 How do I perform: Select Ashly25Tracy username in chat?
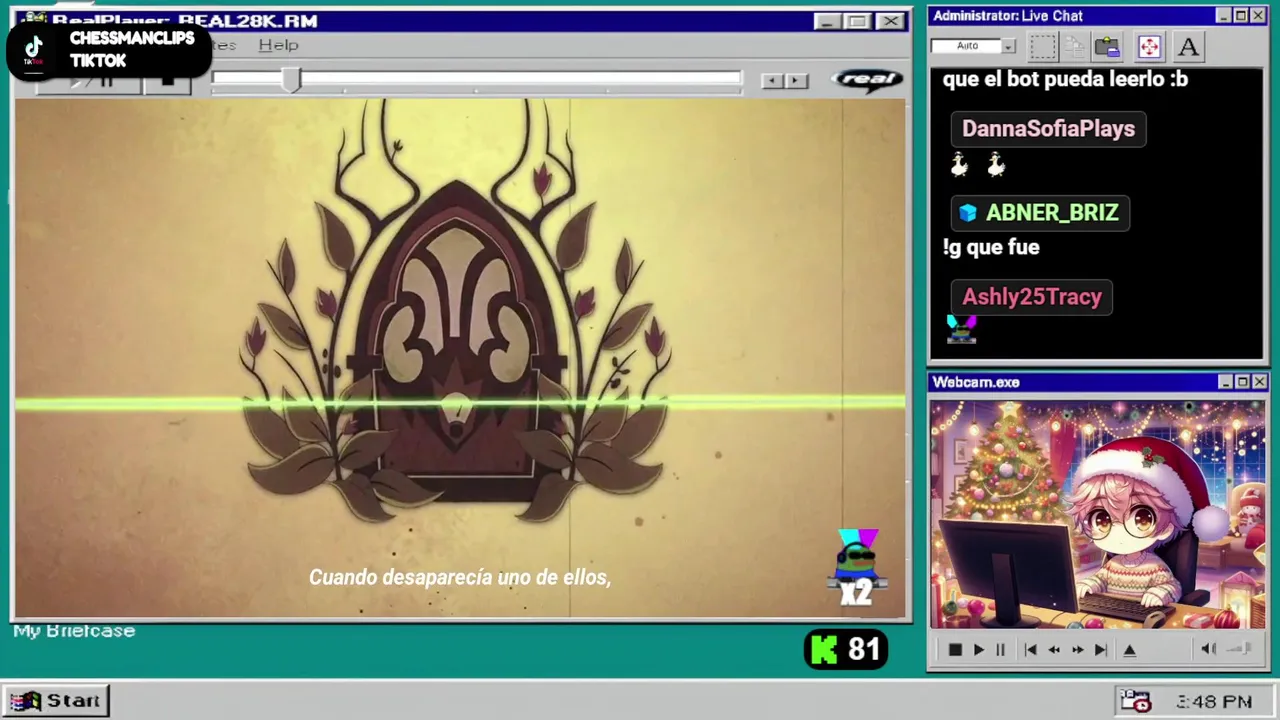point(1032,297)
